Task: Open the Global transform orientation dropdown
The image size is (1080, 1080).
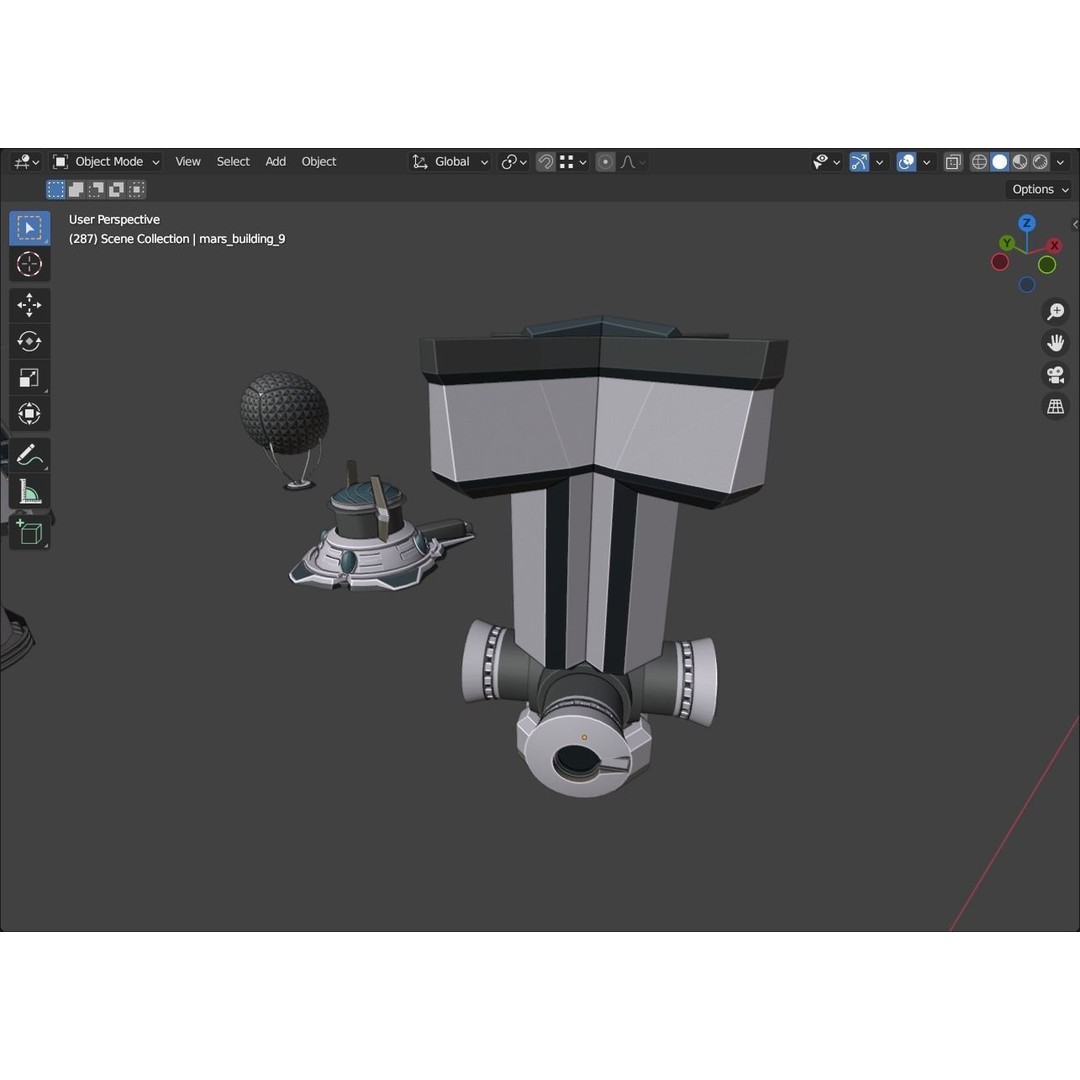Action: (449, 161)
